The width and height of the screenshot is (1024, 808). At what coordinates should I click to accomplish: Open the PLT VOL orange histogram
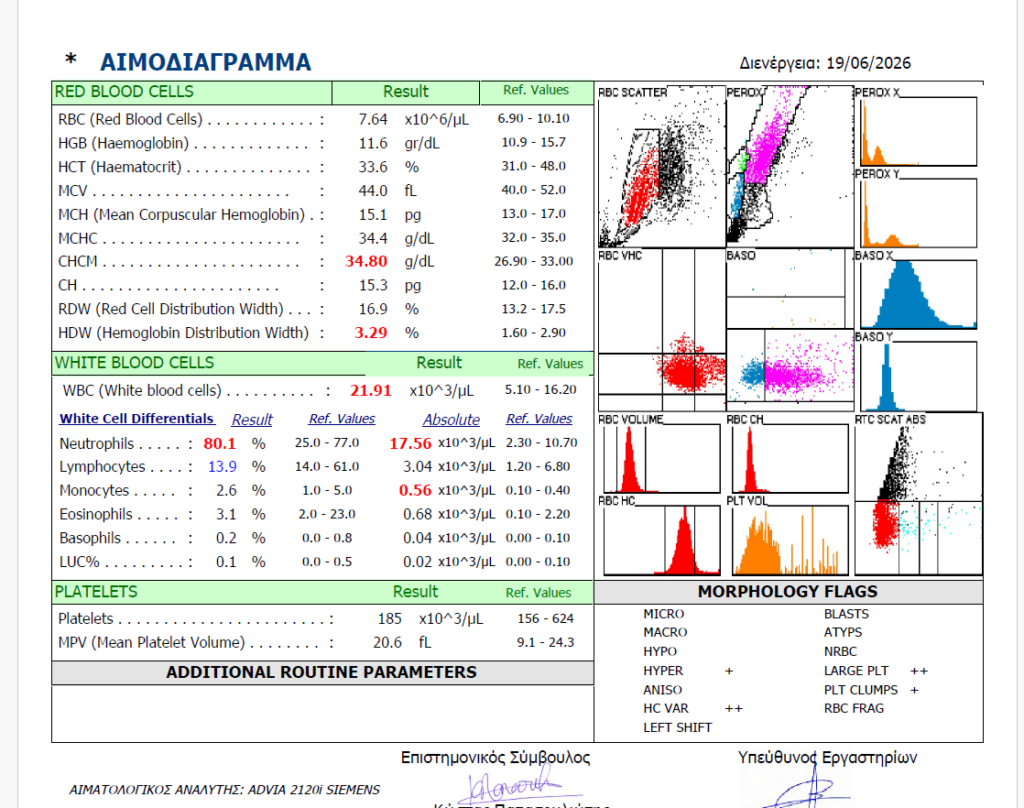tap(790, 537)
